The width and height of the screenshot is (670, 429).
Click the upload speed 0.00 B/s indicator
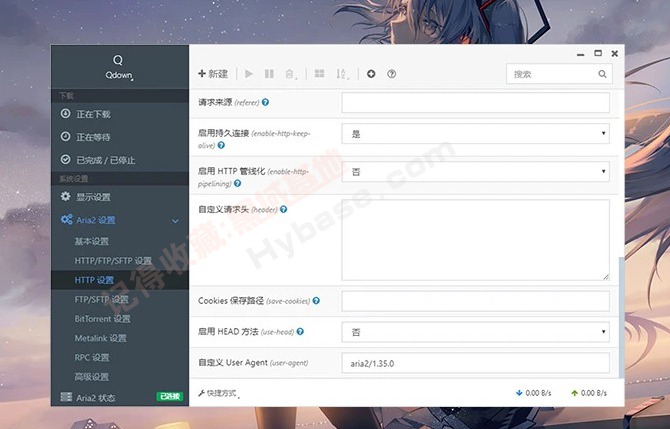coord(588,393)
